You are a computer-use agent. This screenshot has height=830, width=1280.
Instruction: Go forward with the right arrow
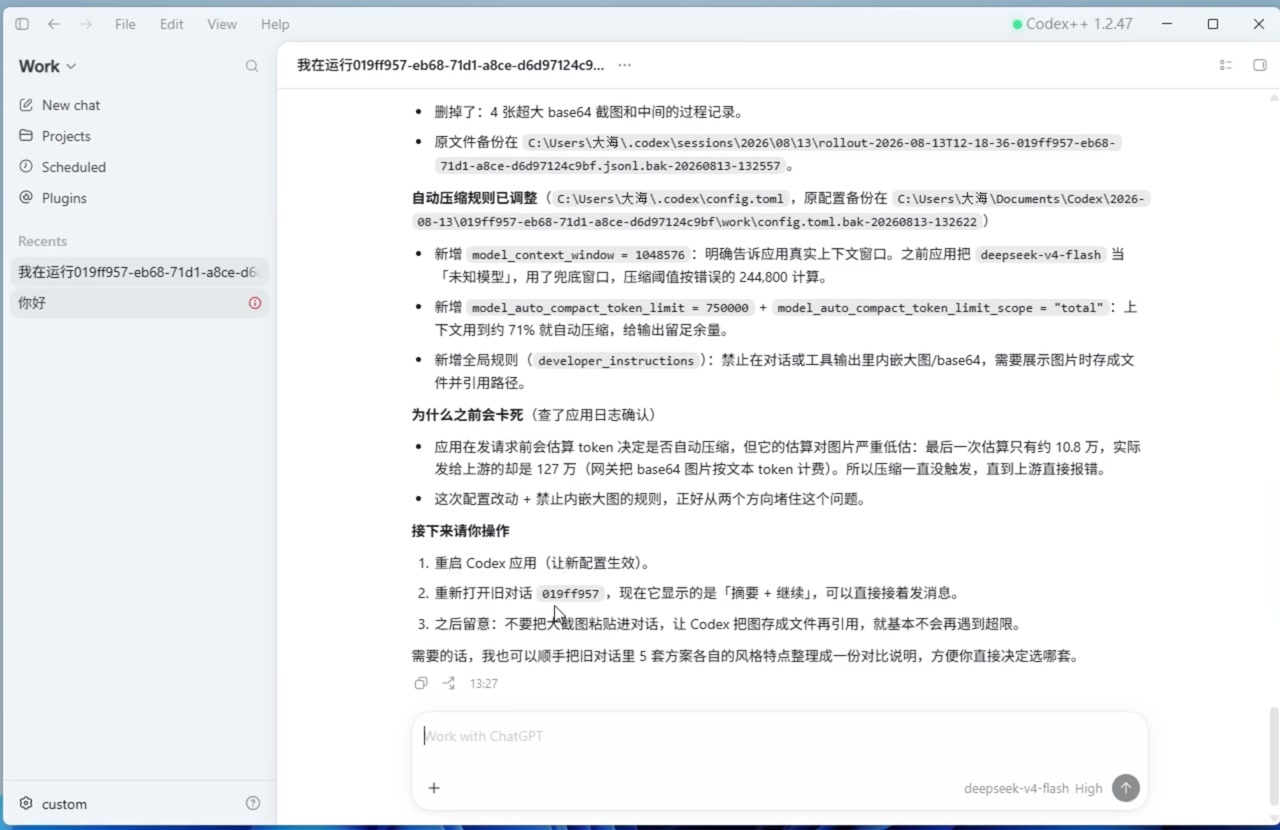tap(85, 24)
